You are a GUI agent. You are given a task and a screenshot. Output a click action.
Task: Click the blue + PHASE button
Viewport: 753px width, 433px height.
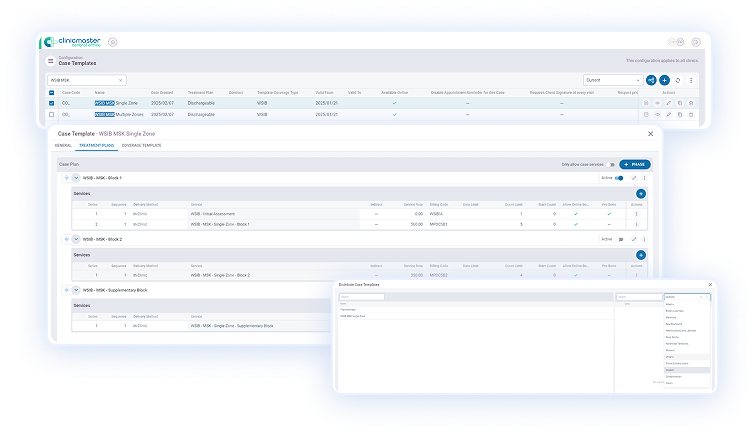635,164
